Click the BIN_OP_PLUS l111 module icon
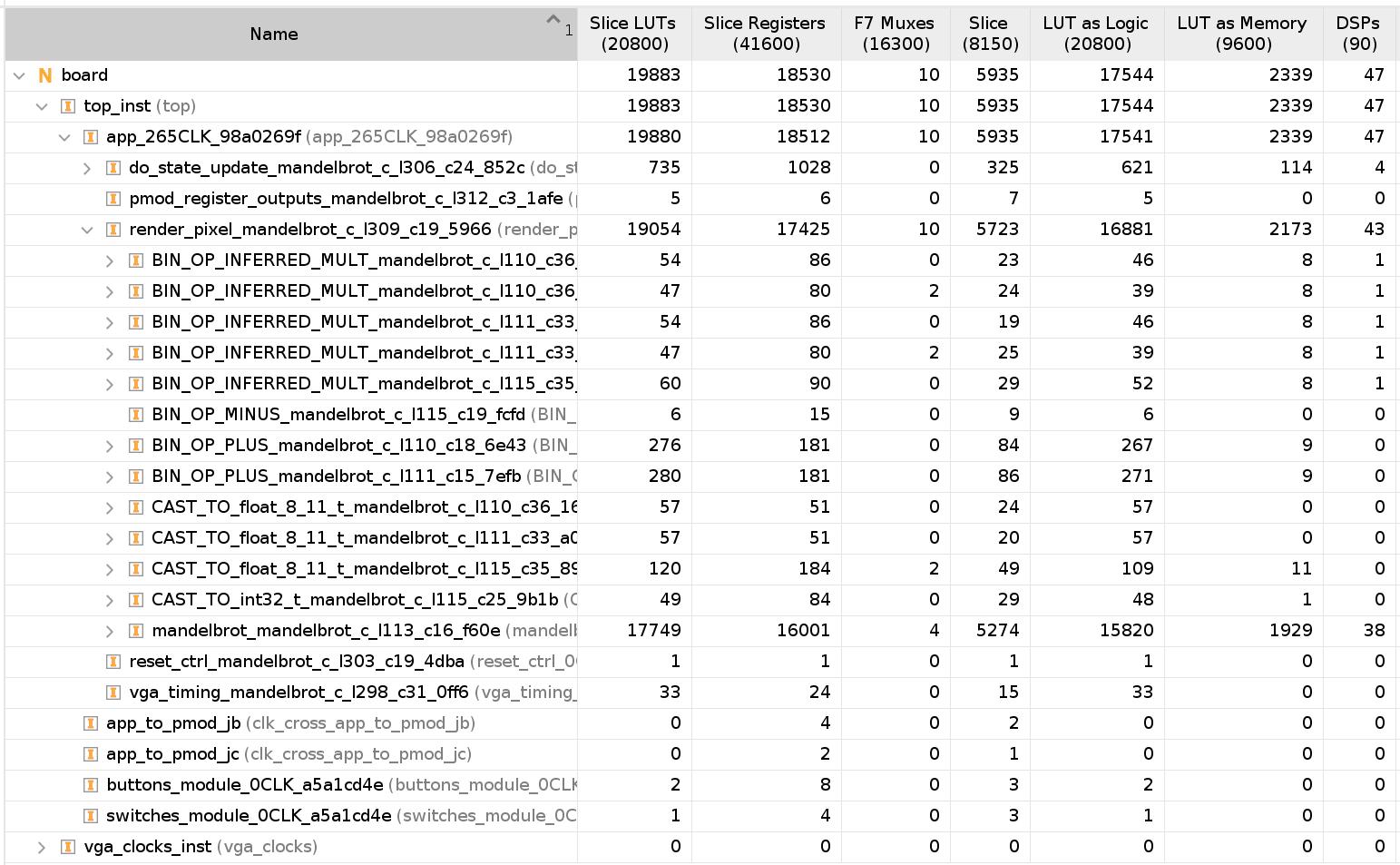 (x=136, y=477)
